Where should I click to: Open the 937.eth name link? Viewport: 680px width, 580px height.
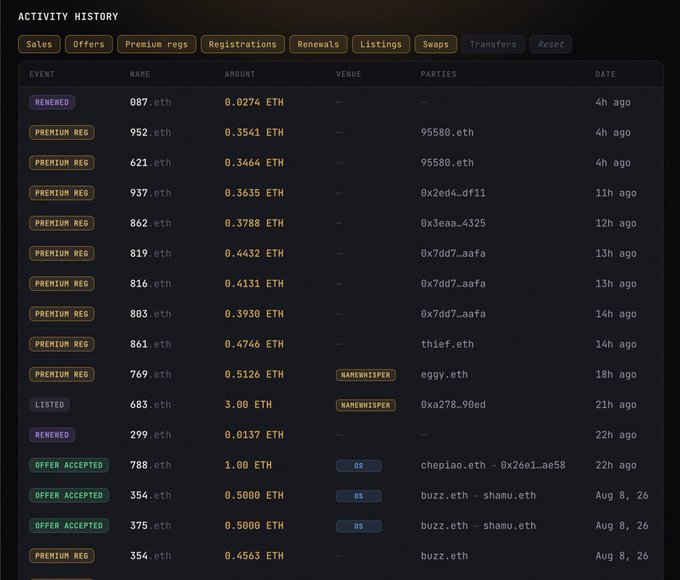tap(150, 193)
